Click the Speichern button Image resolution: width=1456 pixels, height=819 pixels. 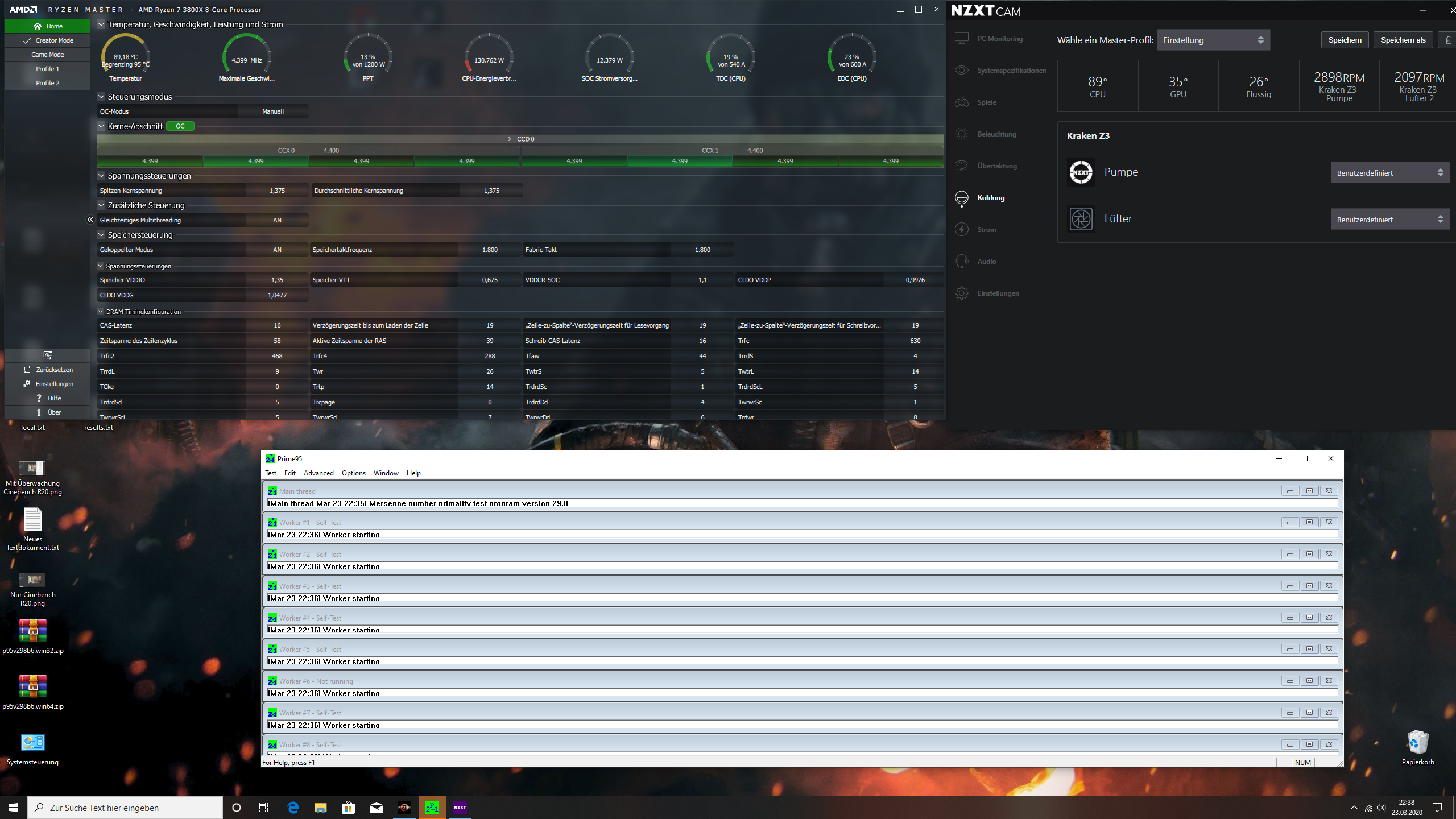pos(1345,40)
